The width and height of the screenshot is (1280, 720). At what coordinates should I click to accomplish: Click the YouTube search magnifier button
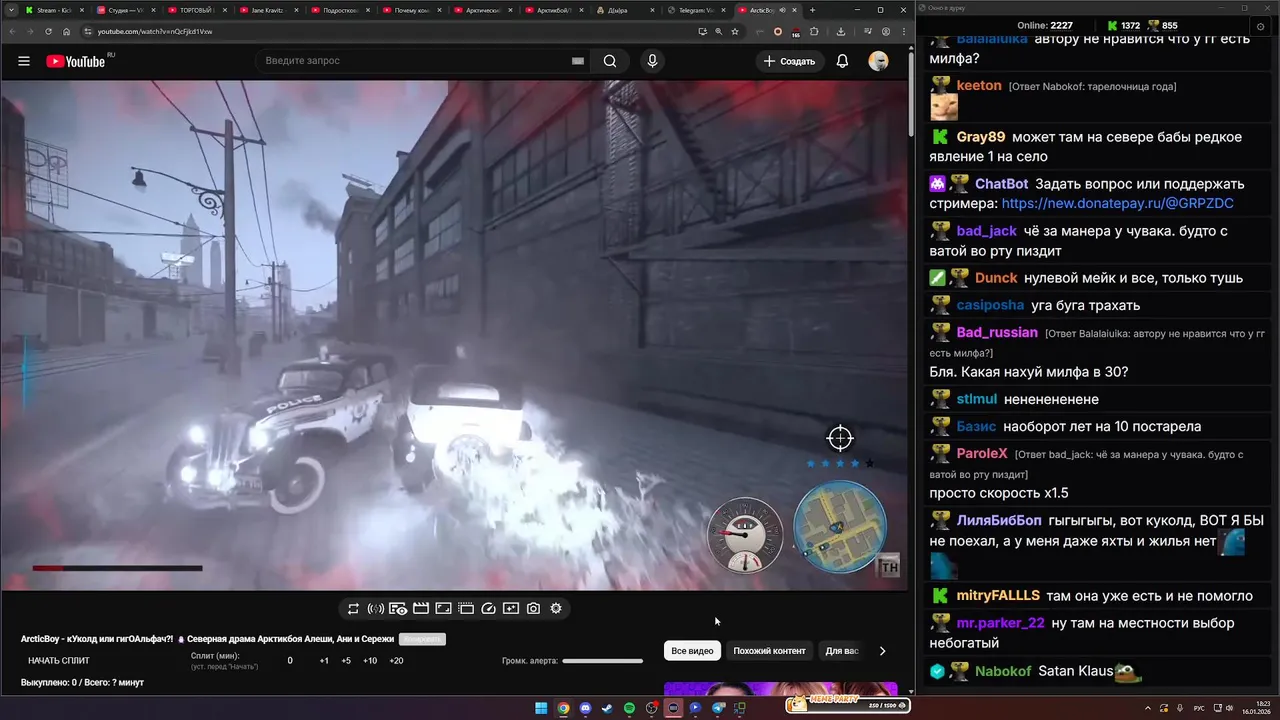[x=610, y=61]
